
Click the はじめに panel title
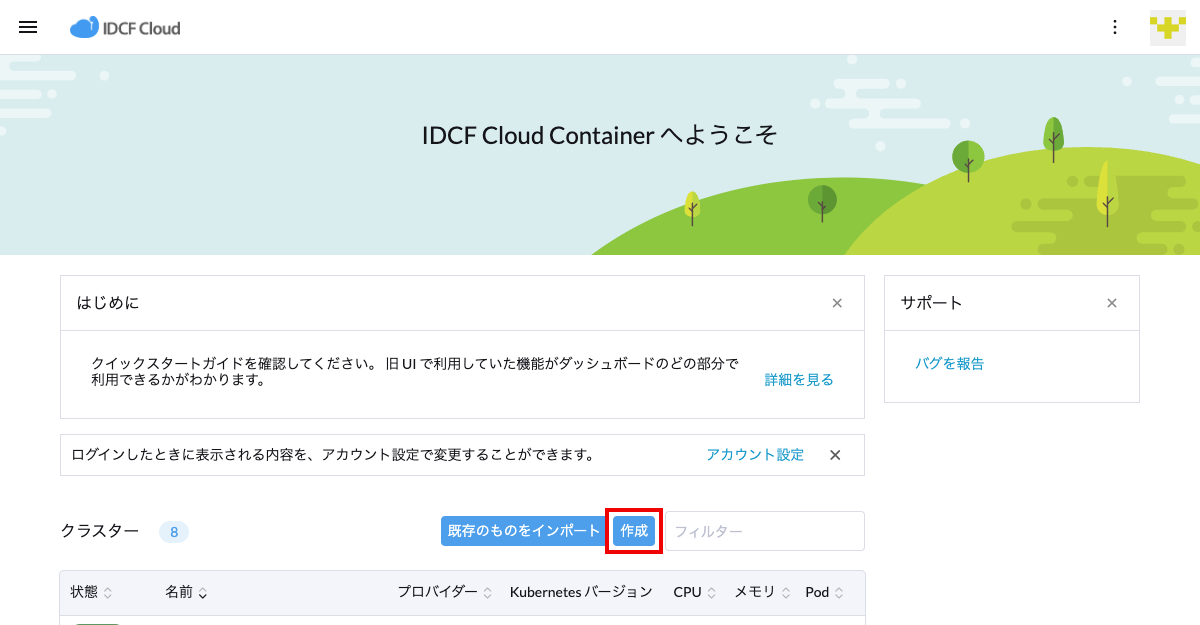pyautogui.click(x=108, y=303)
